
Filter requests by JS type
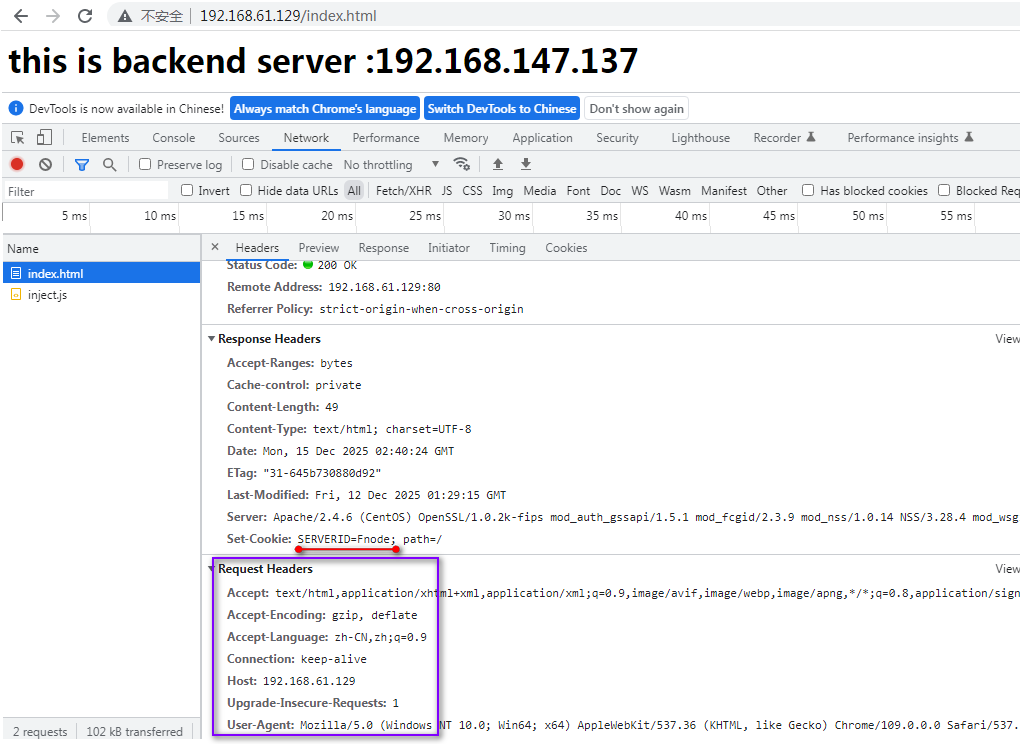point(447,191)
